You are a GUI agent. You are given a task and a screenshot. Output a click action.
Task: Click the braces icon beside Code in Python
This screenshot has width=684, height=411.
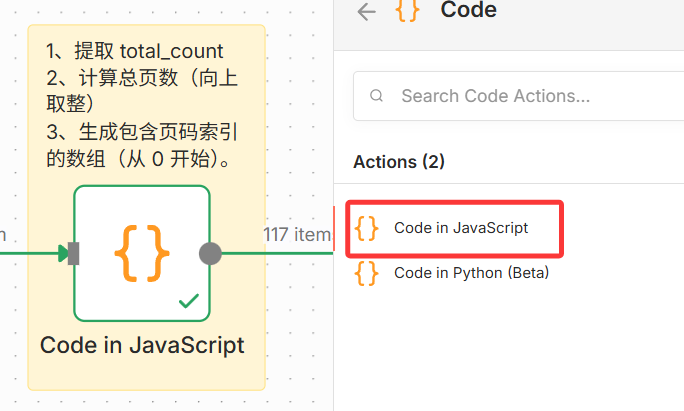tap(367, 273)
